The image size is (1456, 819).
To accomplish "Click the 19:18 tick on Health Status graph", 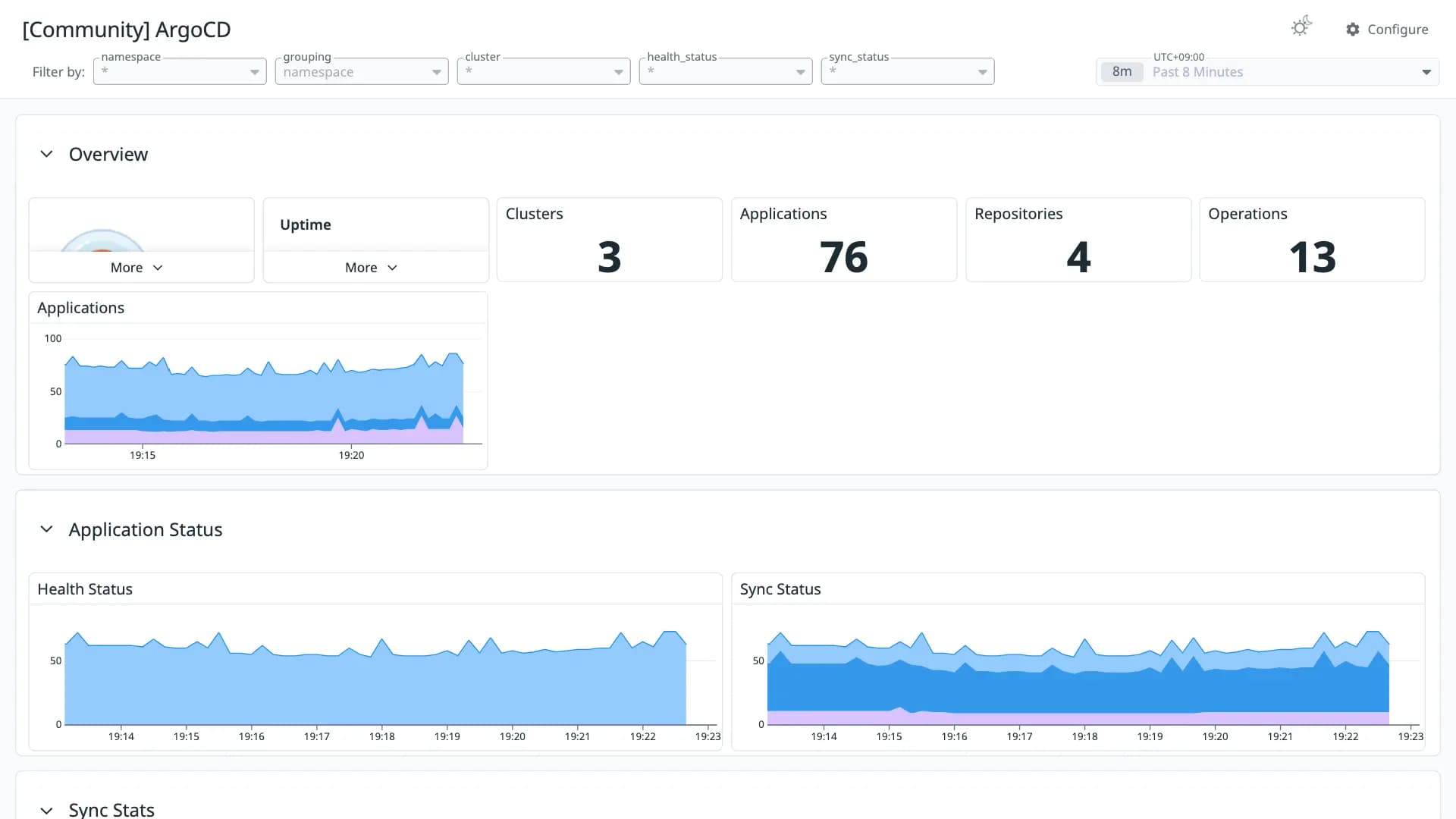I will pyautogui.click(x=382, y=736).
